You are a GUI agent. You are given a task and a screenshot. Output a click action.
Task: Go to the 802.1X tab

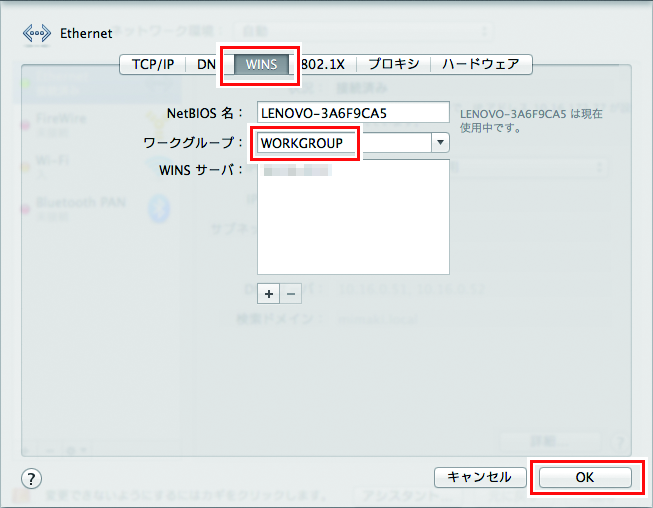pyautogui.click(x=325, y=64)
